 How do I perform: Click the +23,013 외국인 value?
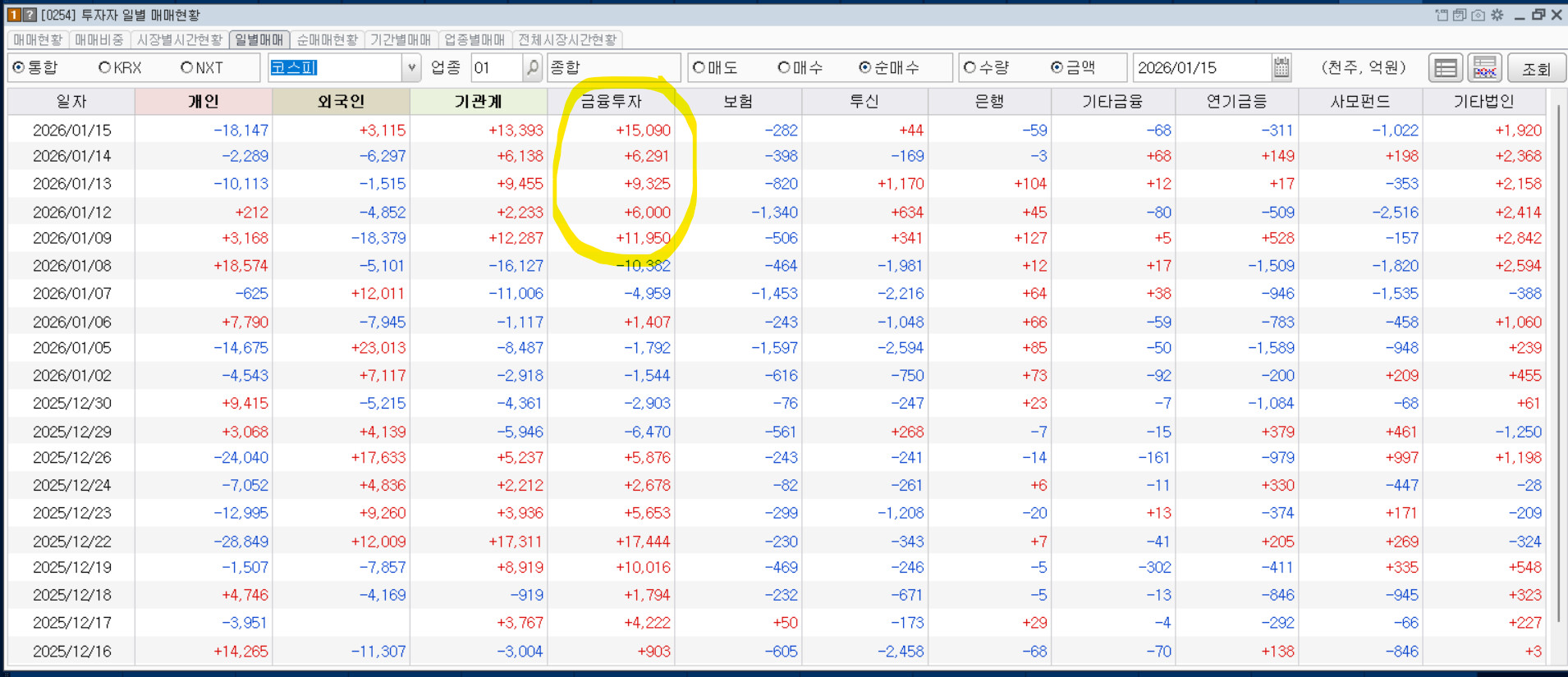pos(378,348)
